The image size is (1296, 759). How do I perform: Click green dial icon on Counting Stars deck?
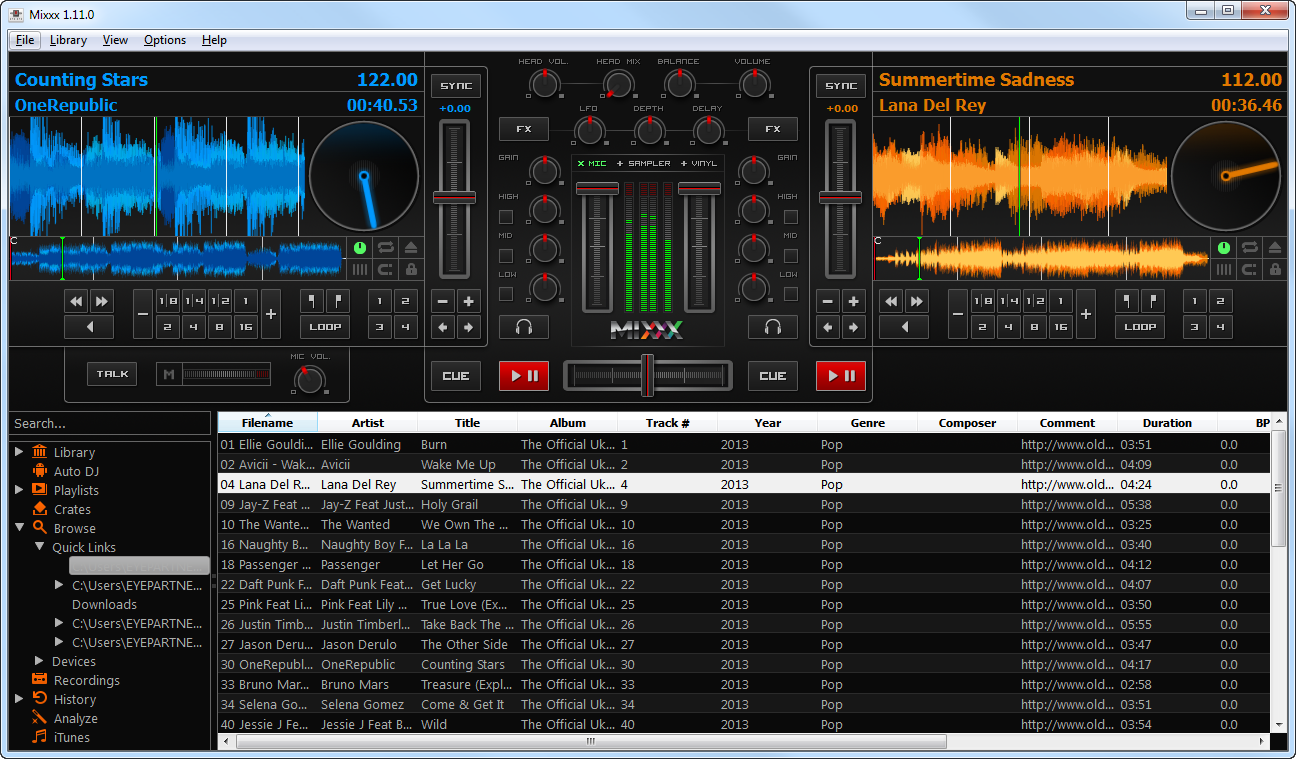360,247
